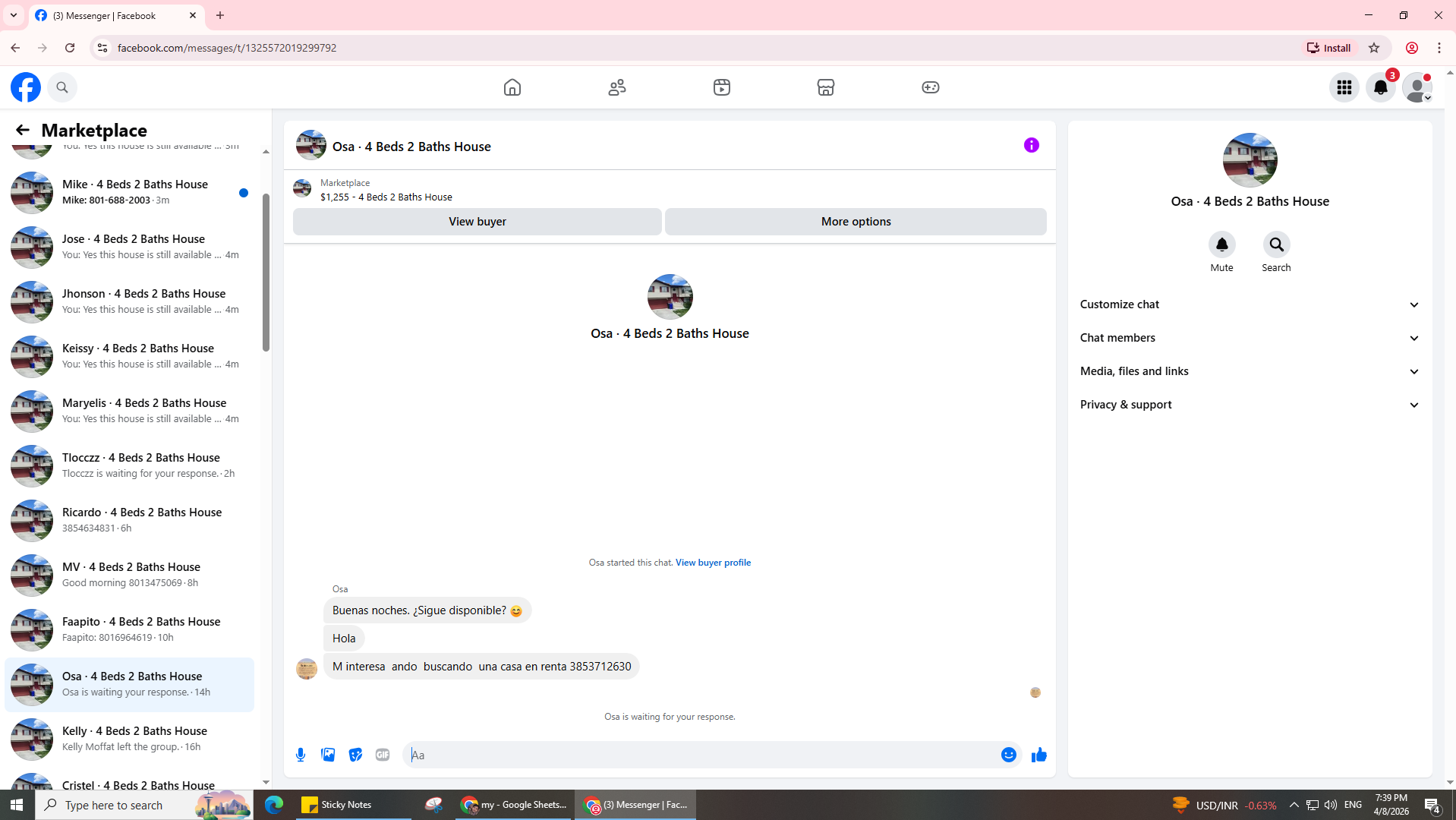Open the Video (Watch) tab icon

point(722,87)
